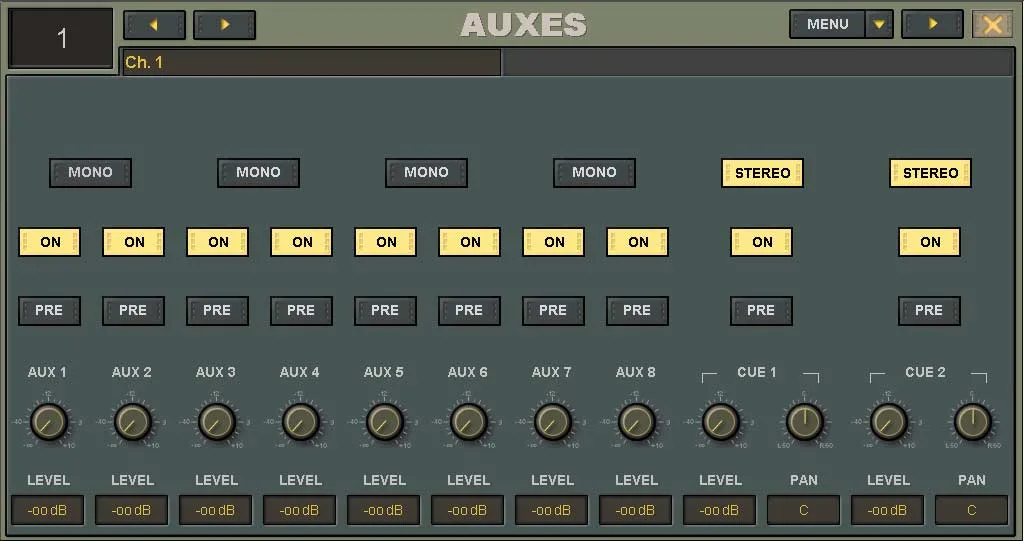1024x541 pixels.
Task: Enable PRE for AUX 7
Action: tap(553, 310)
